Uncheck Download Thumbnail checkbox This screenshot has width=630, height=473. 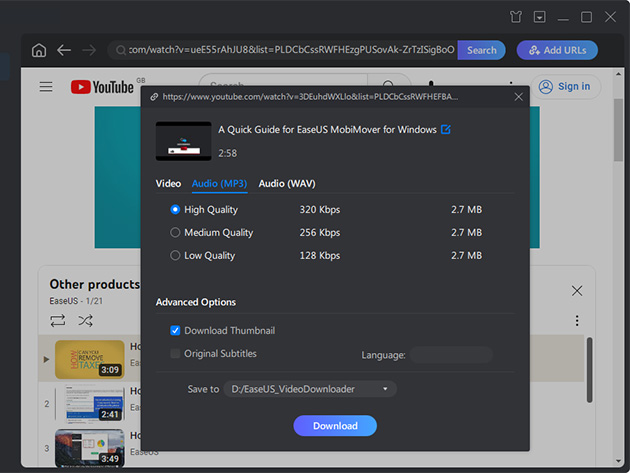click(176, 331)
